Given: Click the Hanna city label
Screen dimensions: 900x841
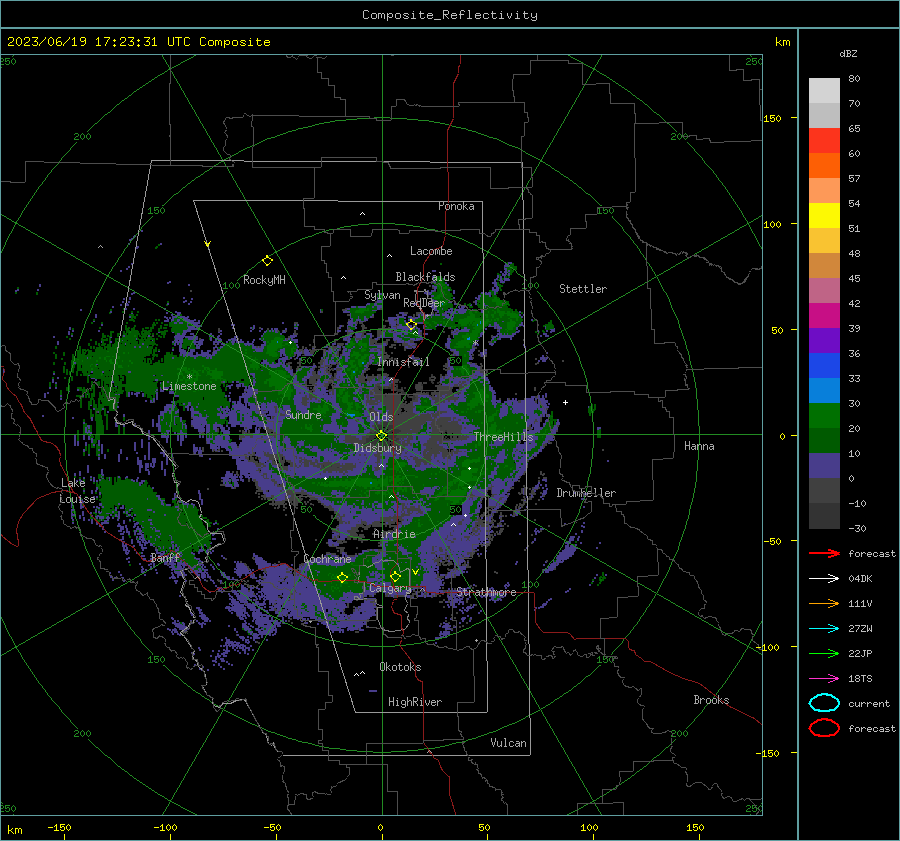Looking at the screenshot, I should click(x=699, y=446).
